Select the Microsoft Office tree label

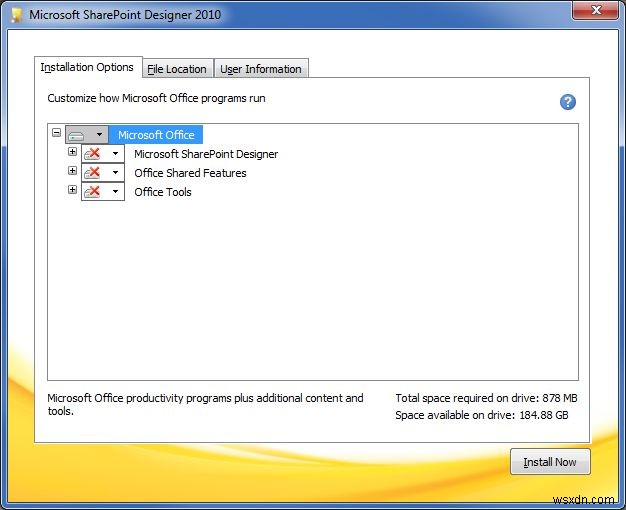(156, 135)
